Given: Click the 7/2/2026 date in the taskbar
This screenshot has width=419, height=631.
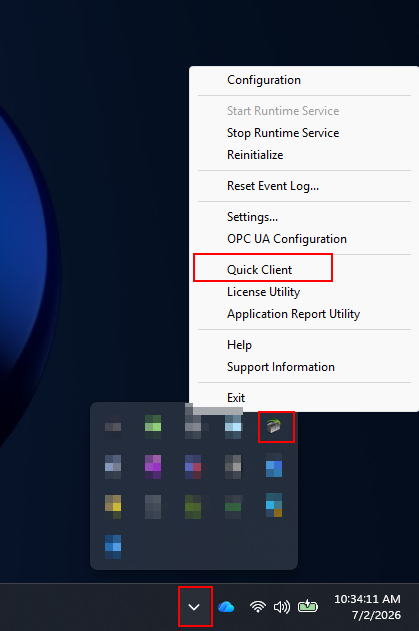Looking at the screenshot, I should pos(376,615).
